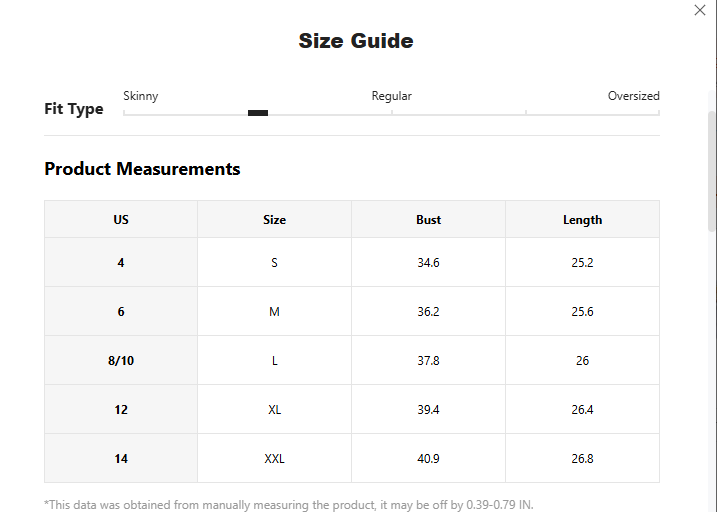Close the Size Guide dialog
The height and width of the screenshot is (512, 717).
(x=700, y=10)
